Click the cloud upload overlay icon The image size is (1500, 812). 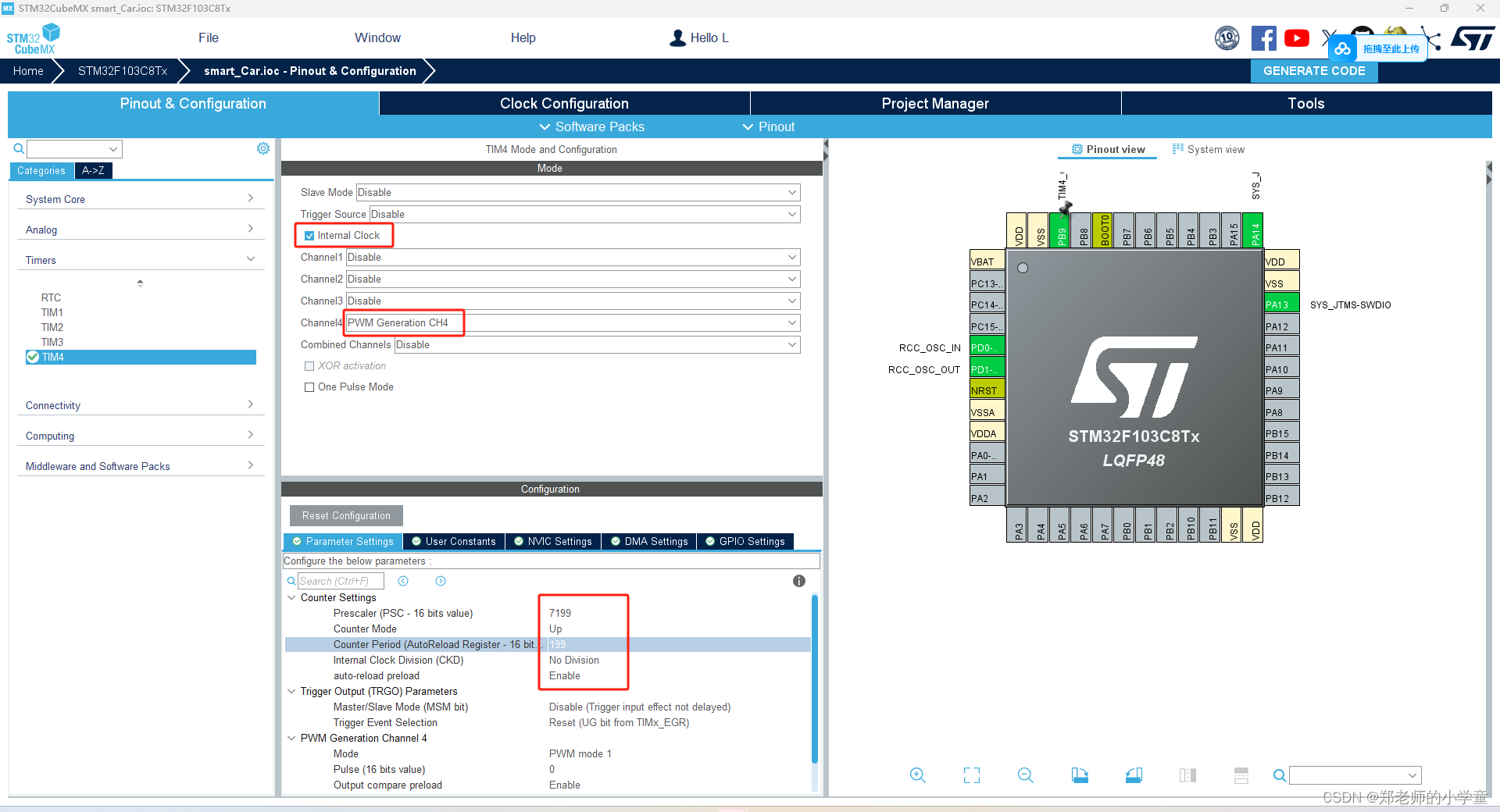[x=1342, y=48]
